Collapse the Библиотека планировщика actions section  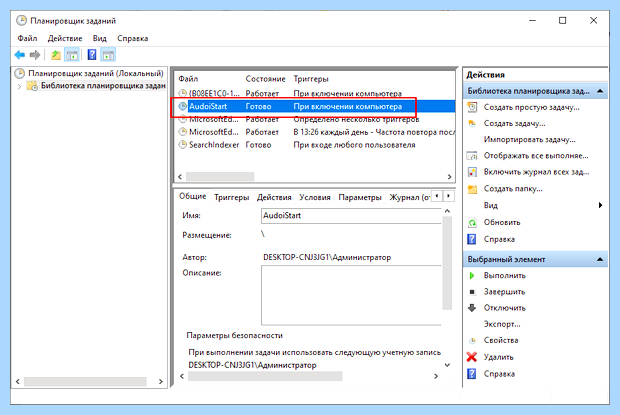600,91
